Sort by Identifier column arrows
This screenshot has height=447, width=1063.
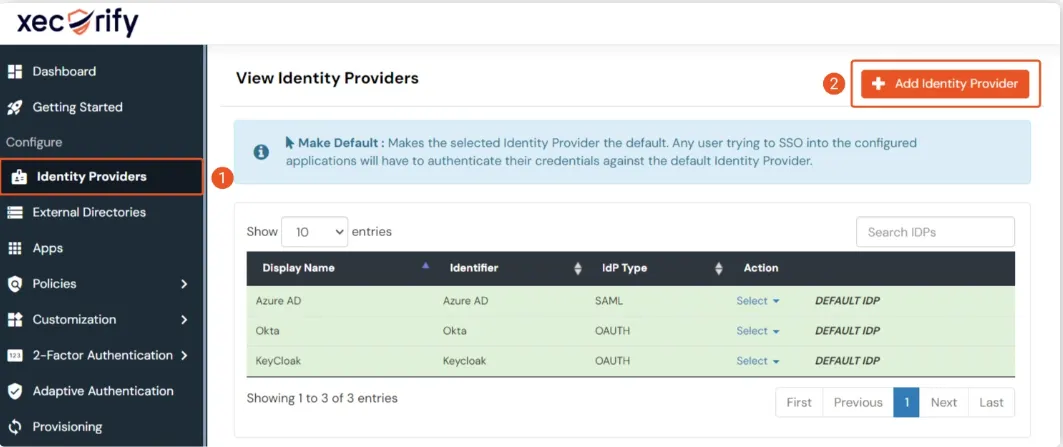pyautogui.click(x=578, y=269)
